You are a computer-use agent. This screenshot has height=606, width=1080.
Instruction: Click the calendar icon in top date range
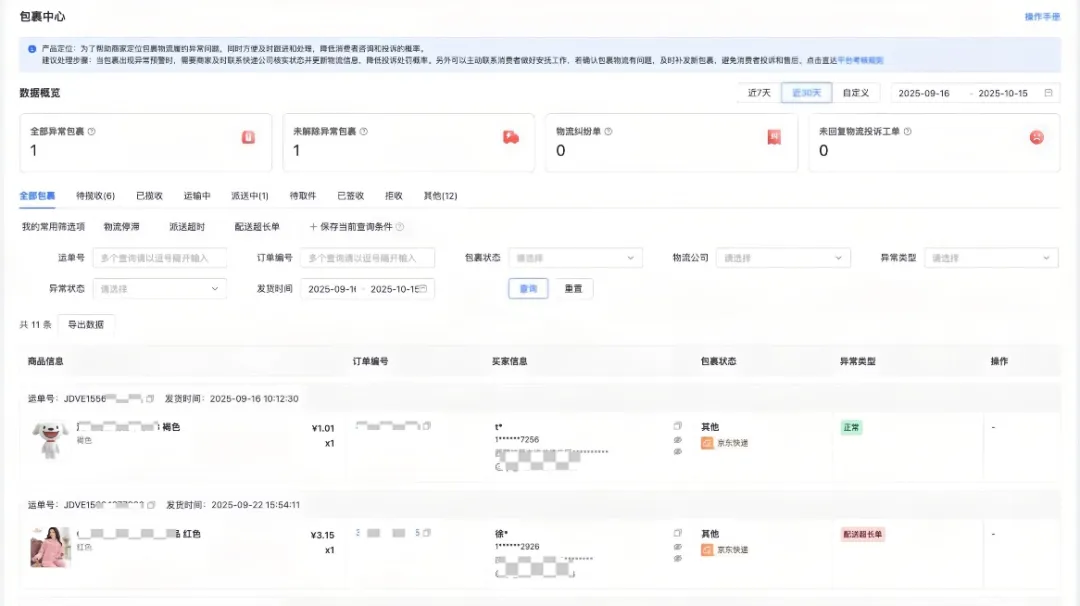1048,93
